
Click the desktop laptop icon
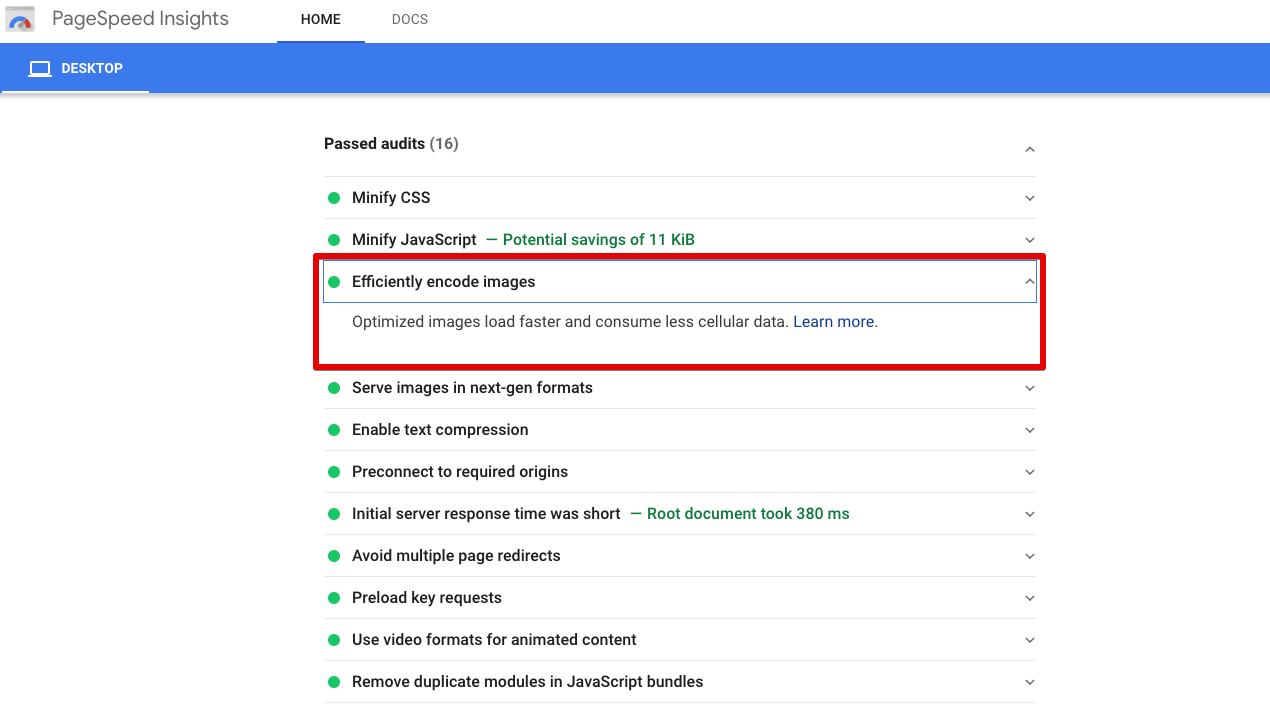point(40,69)
